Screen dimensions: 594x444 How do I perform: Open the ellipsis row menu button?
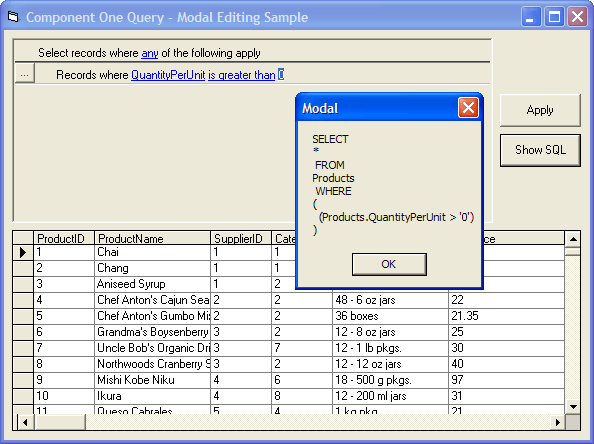[x=25, y=73]
